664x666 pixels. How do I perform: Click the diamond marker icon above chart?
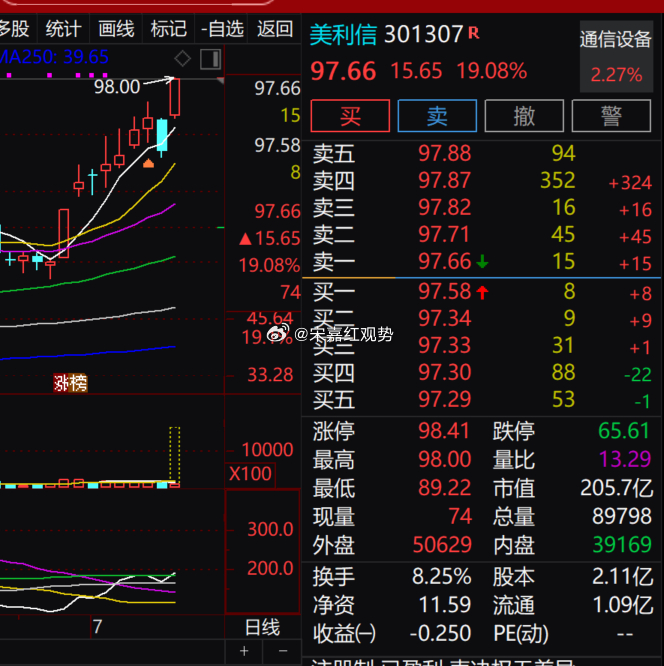pyautogui.click(x=183, y=59)
